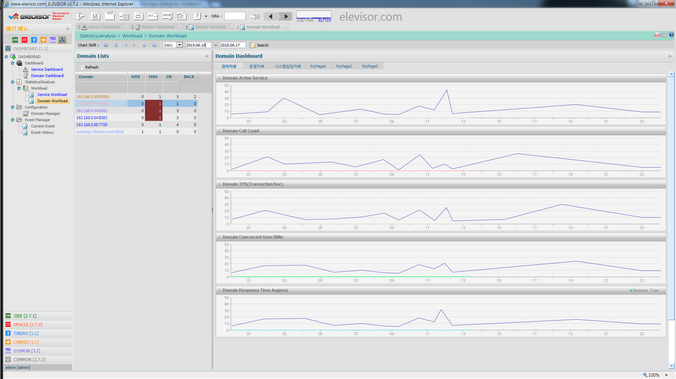Open Service Workload link in tree
Image resolution: width=676 pixels, height=379 pixels.
52,94
